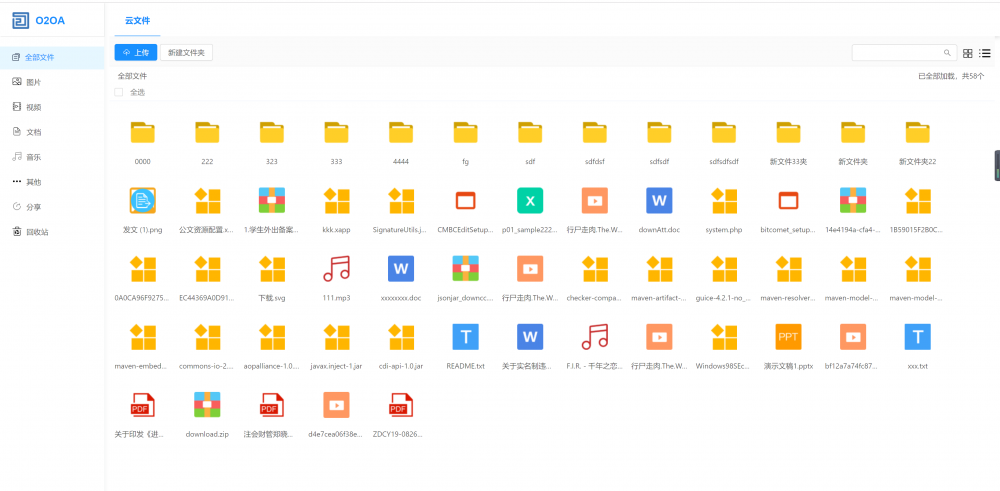Select the 111.mp3 music file
This screenshot has height=491, width=1000.
pyautogui.click(x=336, y=268)
